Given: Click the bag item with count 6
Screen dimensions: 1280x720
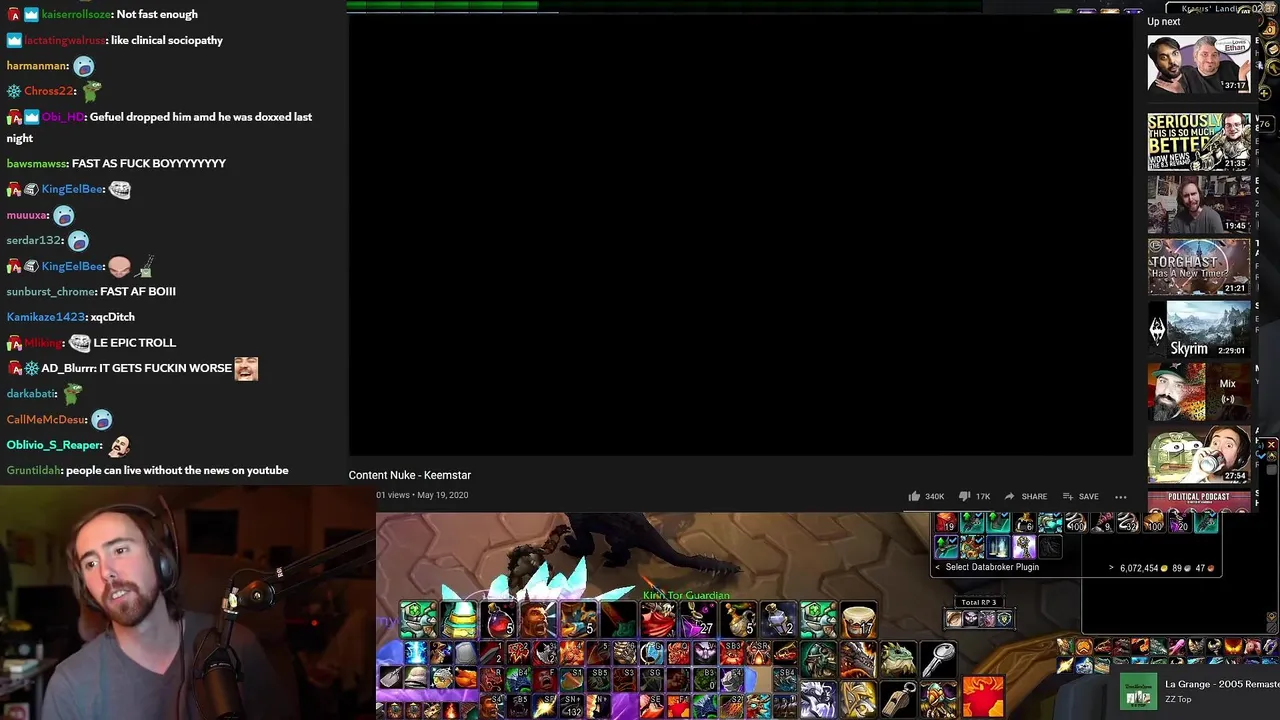Looking at the screenshot, I should (x=1024, y=522).
